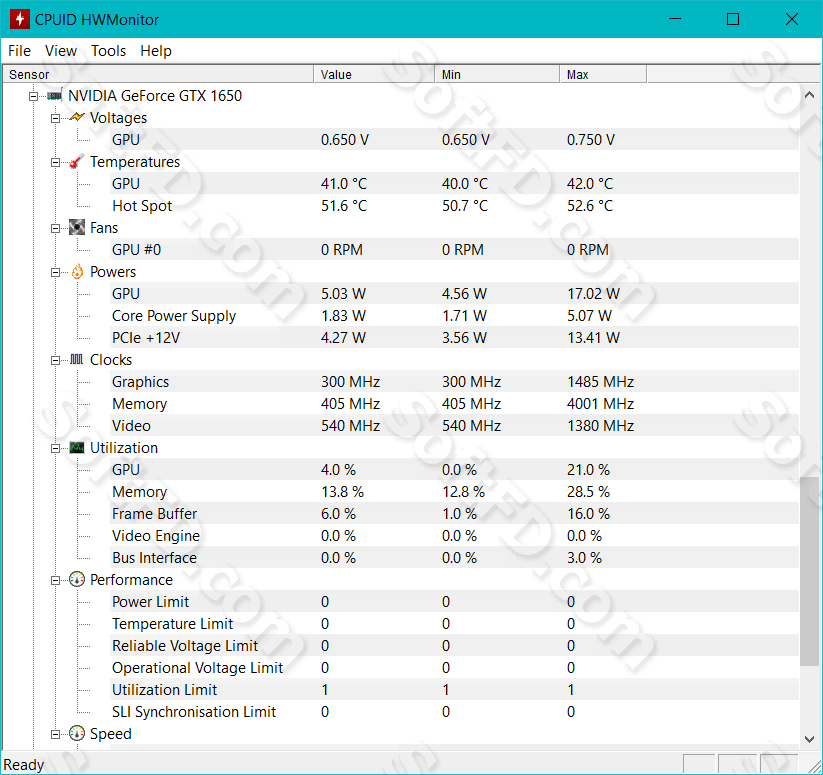The width and height of the screenshot is (823, 775).
Task: Select the PCIe +12V row
Action: pos(455,338)
